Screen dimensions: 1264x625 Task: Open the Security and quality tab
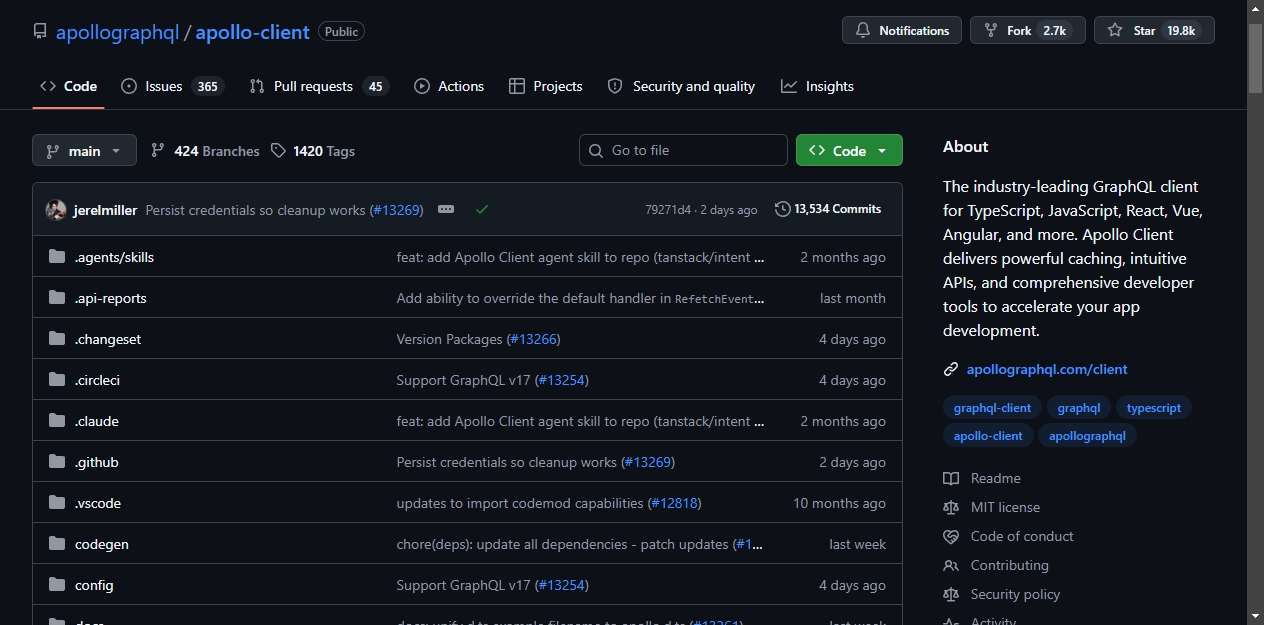pyautogui.click(x=681, y=86)
